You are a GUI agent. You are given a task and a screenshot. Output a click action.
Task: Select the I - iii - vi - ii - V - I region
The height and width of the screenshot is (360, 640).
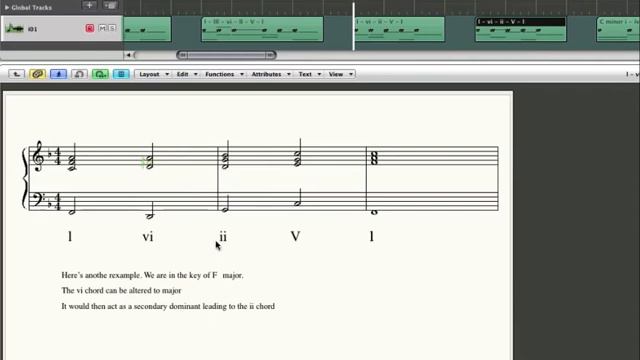(262, 29)
